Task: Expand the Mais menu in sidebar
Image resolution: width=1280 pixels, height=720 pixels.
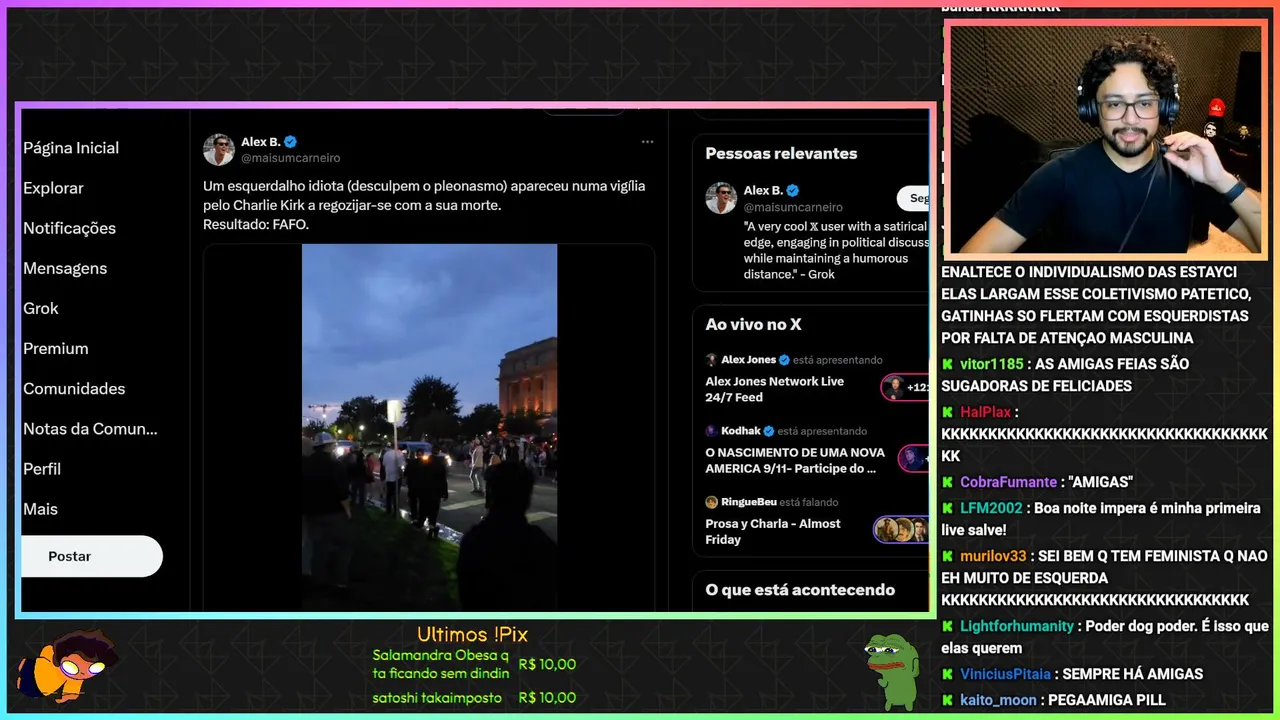Action: tap(41, 508)
